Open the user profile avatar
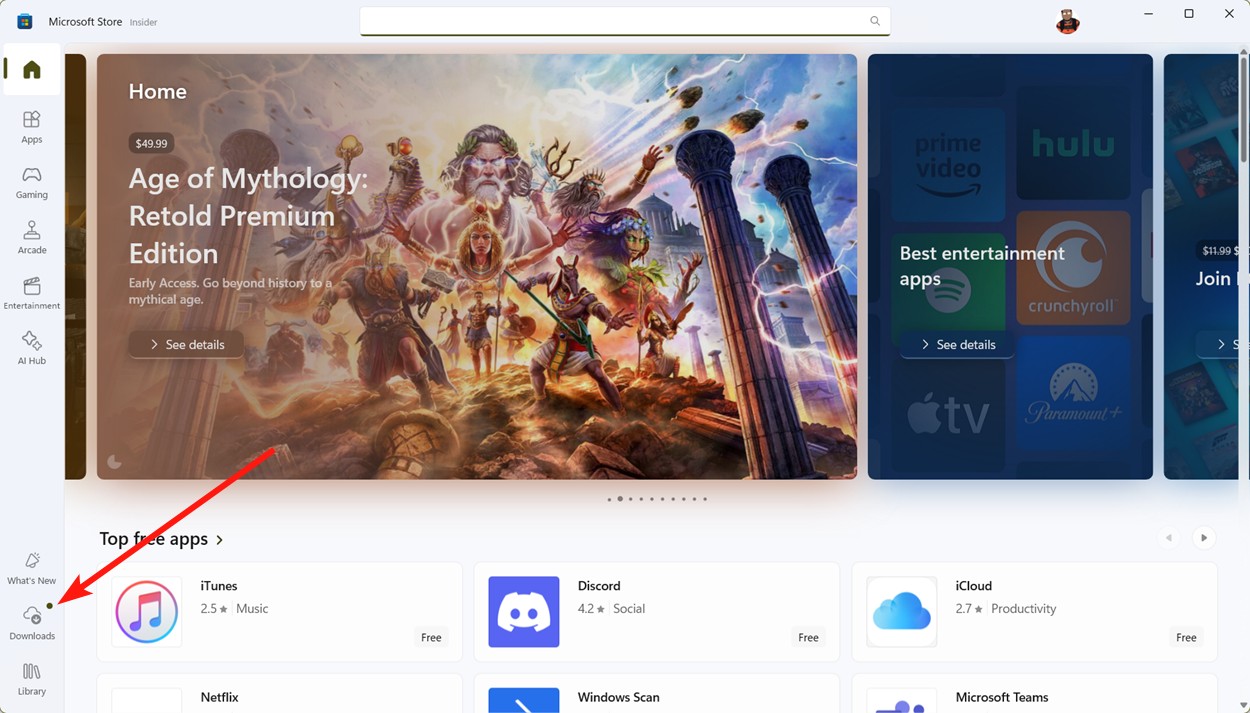The height and width of the screenshot is (713, 1250). 1068,21
